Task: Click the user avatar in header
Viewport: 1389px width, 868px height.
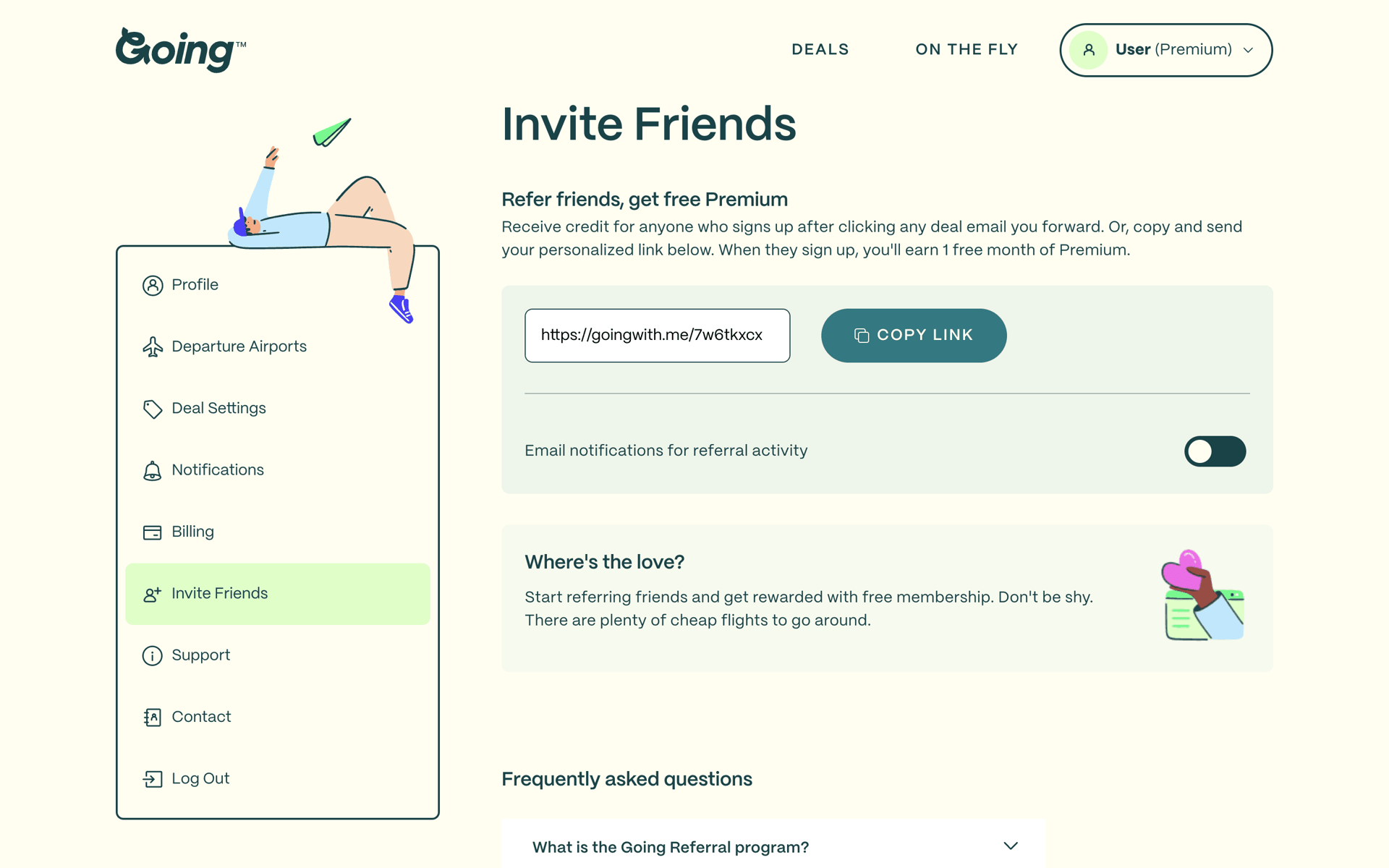Action: pyautogui.click(x=1088, y=50)
